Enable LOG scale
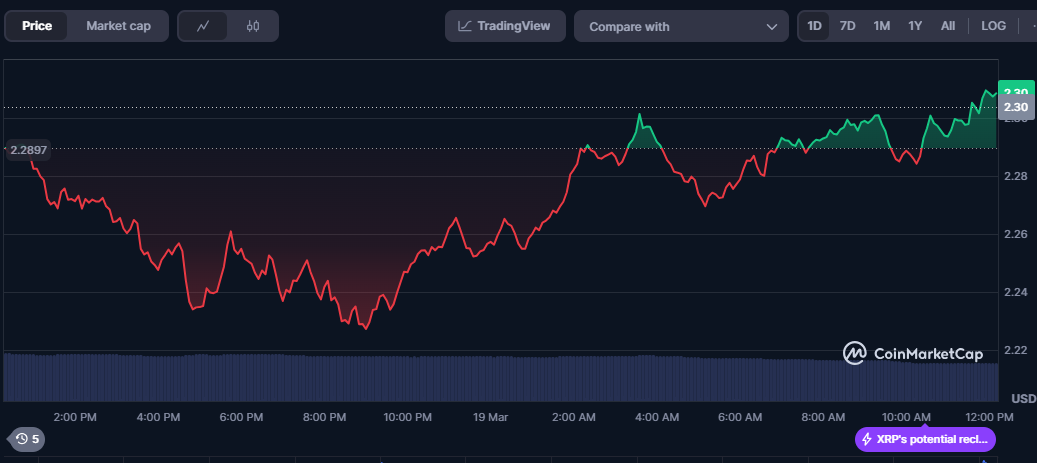This screenshot has height=463, width=1037. coord(993,26)
